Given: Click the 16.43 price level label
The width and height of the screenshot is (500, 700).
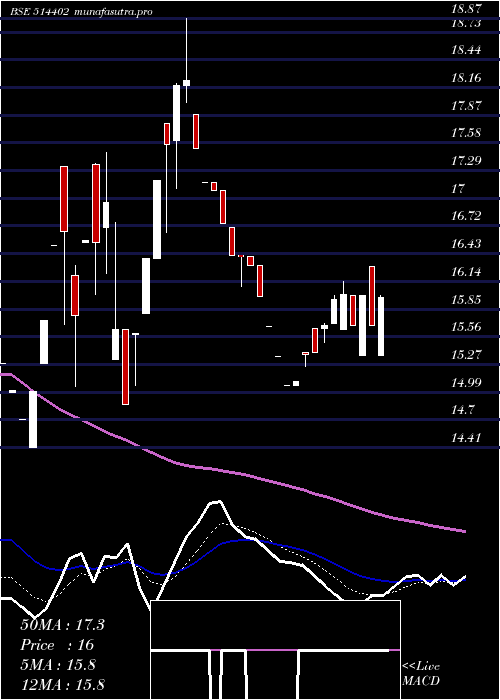Looking at the screenshot, I should (x=466, y=244).
